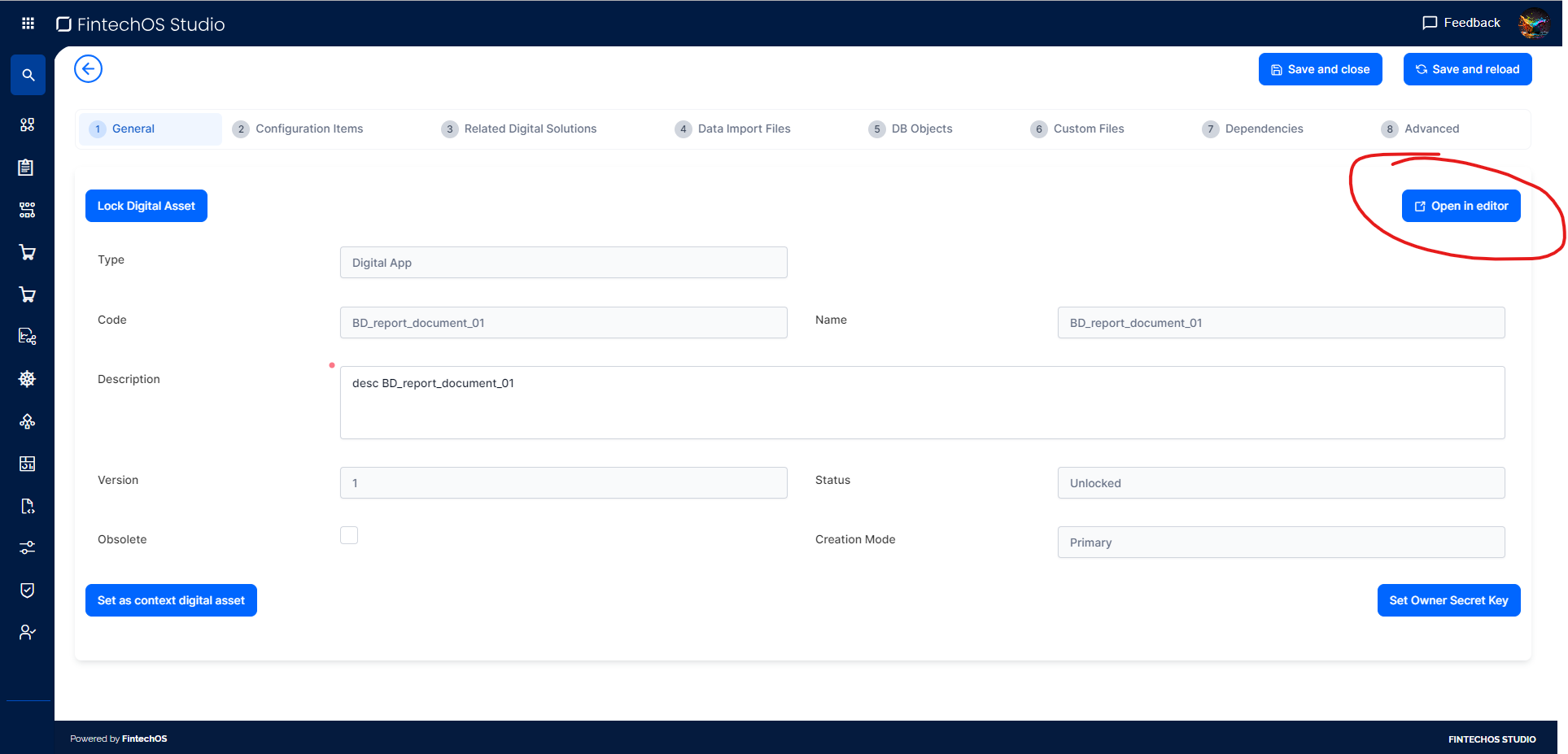
Task: Open the user checkmark sidebar icon
Action: click(x=28, y=632)
